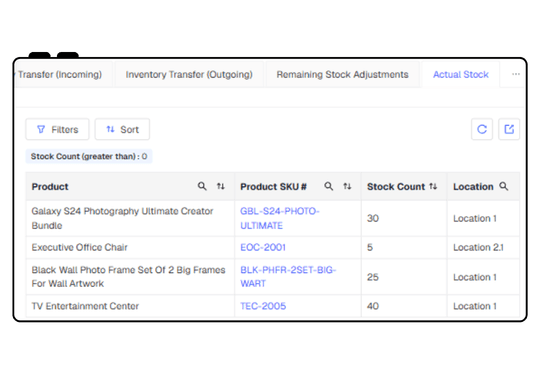Screen dimensions: 540x384
Task: Switch to Remaining Stock Adjustments tab
Action: (x=342, y=74)
